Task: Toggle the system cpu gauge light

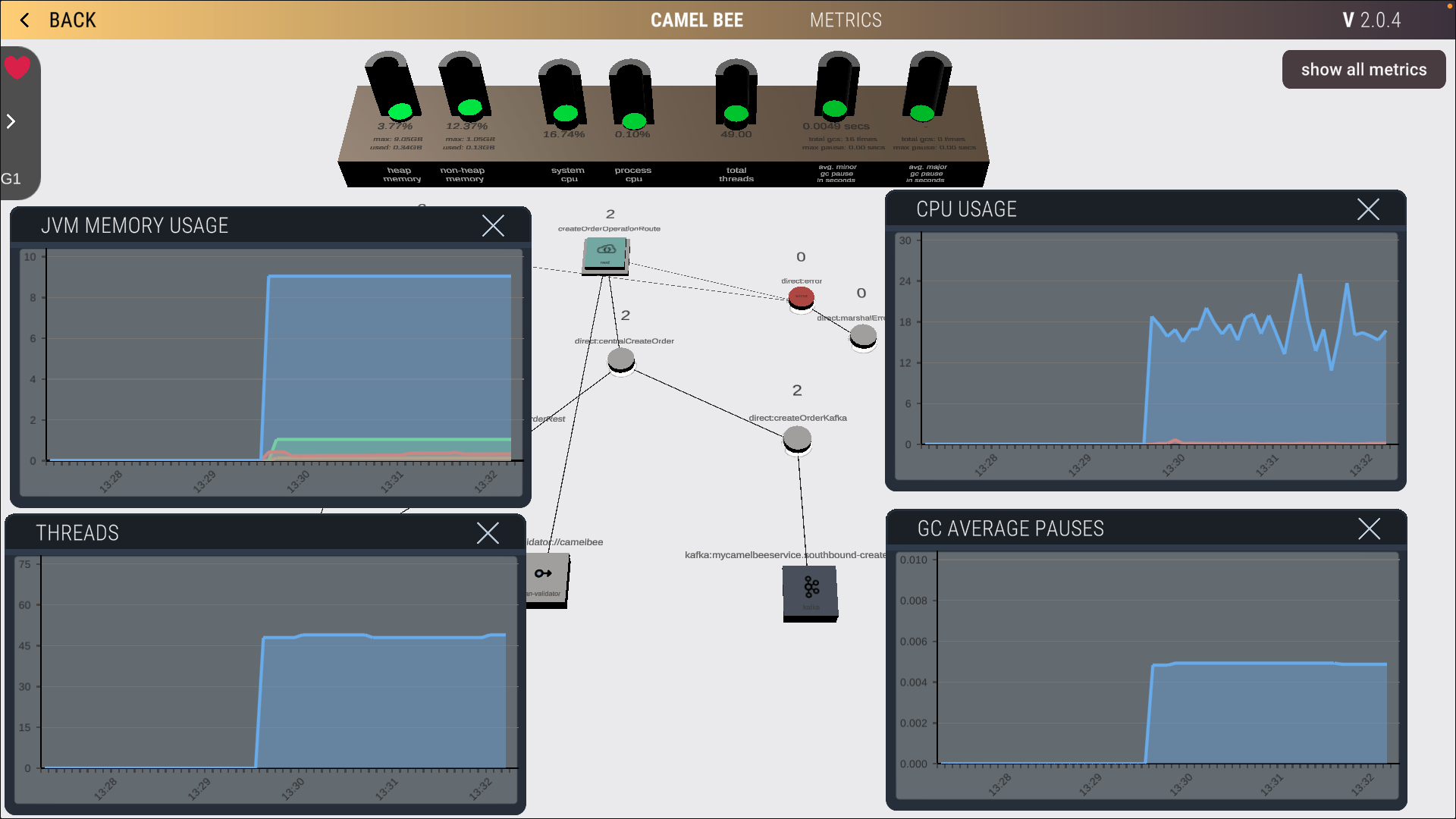Action: click(565, 114)
